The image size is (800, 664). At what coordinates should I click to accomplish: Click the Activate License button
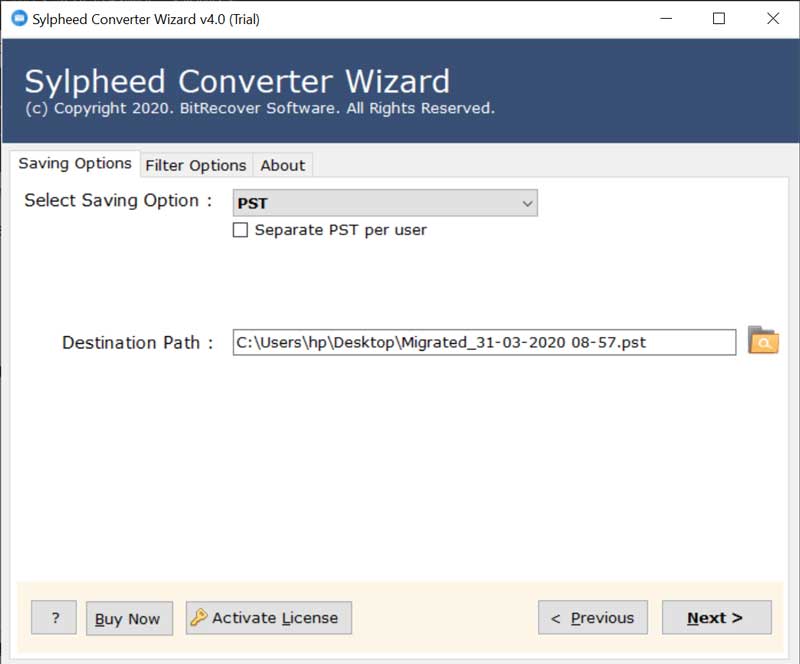click(269, 618)
